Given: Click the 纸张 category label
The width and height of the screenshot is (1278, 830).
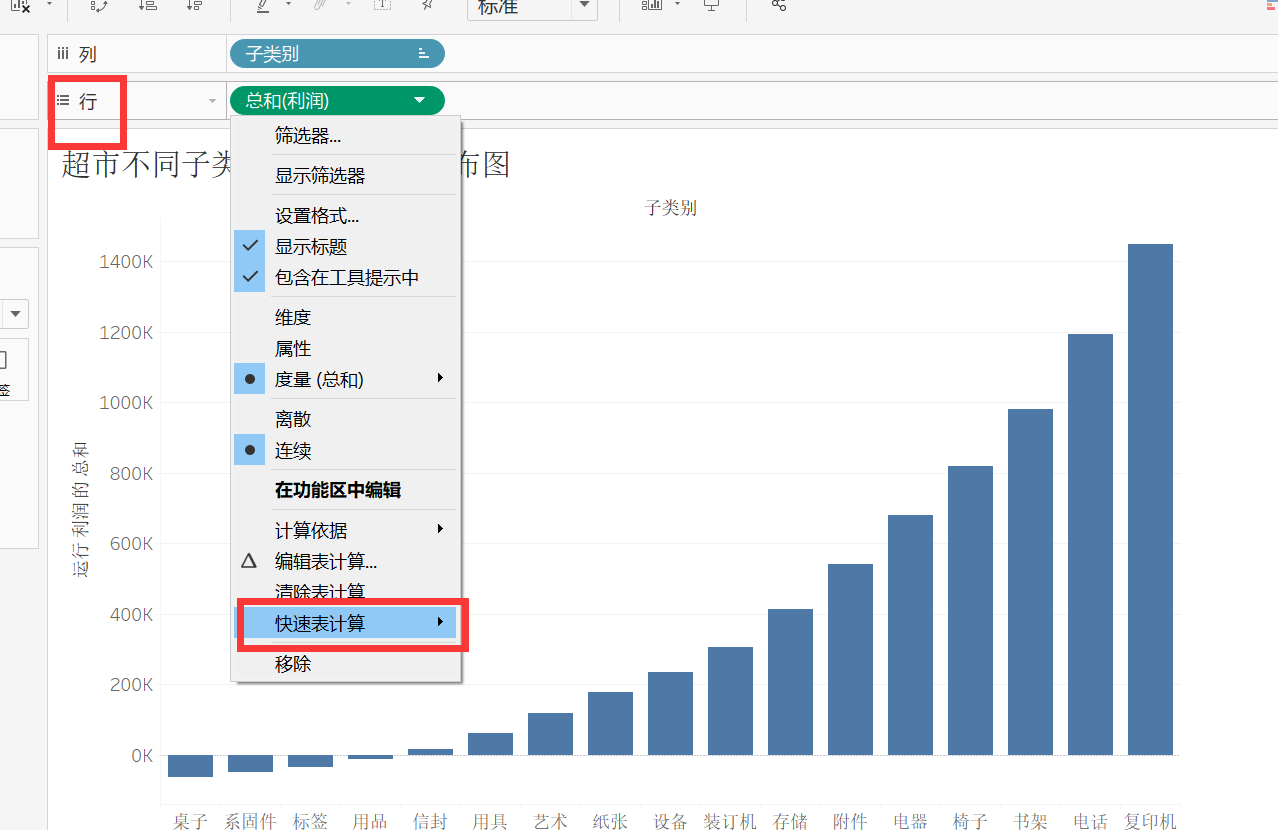Looking at the screenshot, I should (610, 821).
